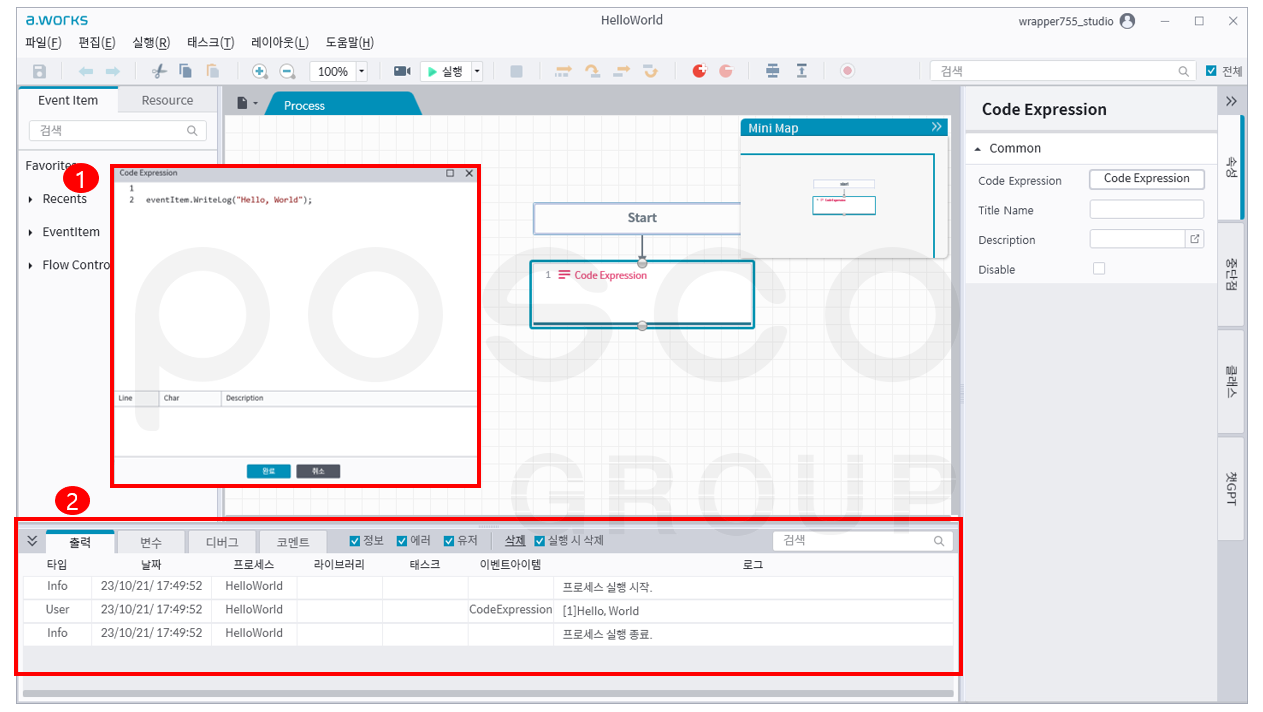Click the undo left arrow icon
This screenshot has height=712, width=1263.
click(86, 71)
